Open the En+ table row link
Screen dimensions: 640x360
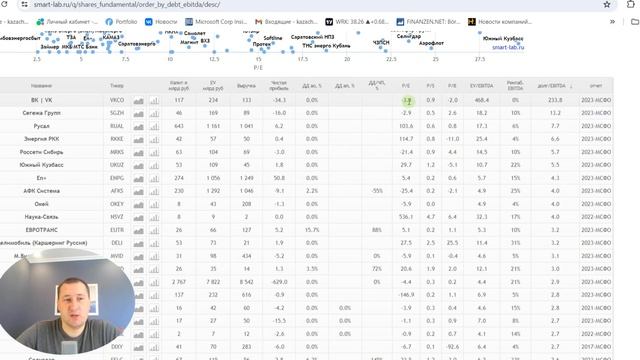(x=41, y=178)
